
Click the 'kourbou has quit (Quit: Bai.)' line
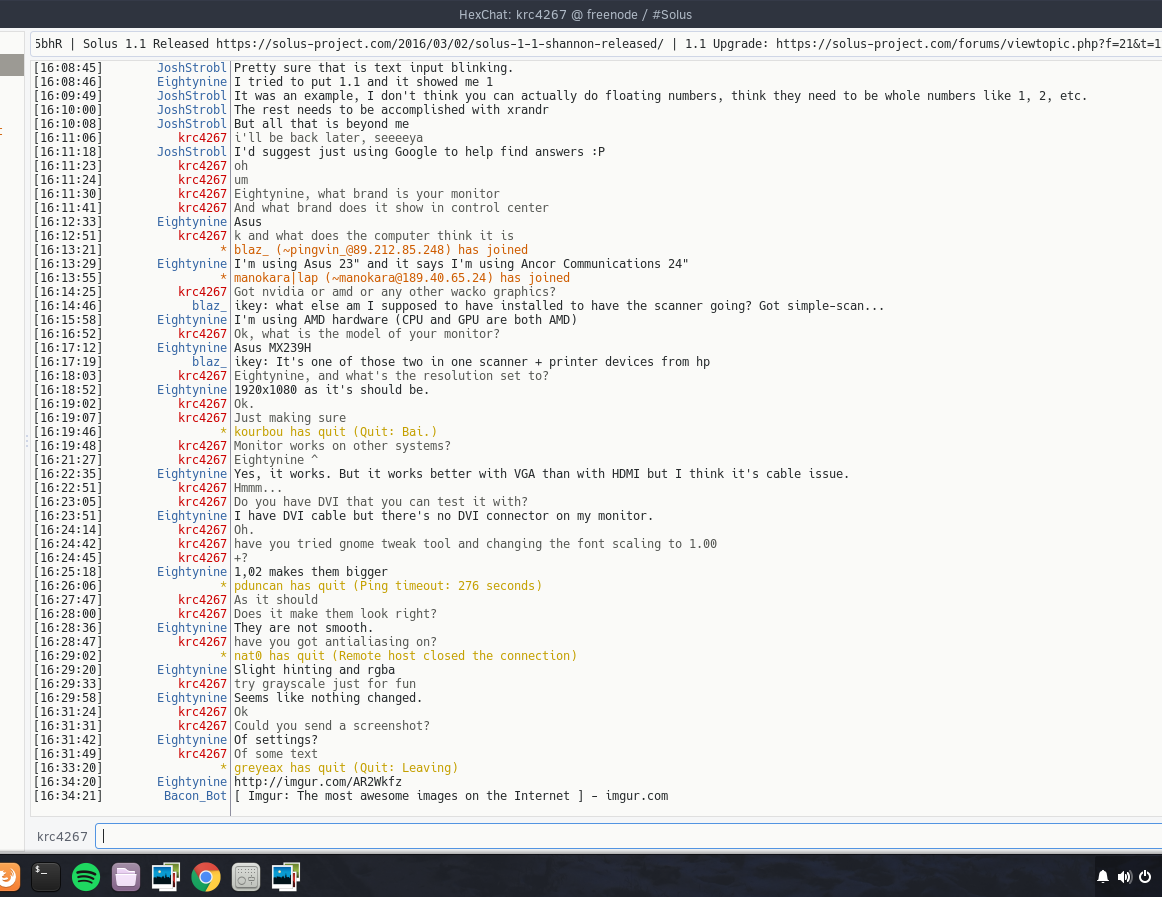point(335,431)
